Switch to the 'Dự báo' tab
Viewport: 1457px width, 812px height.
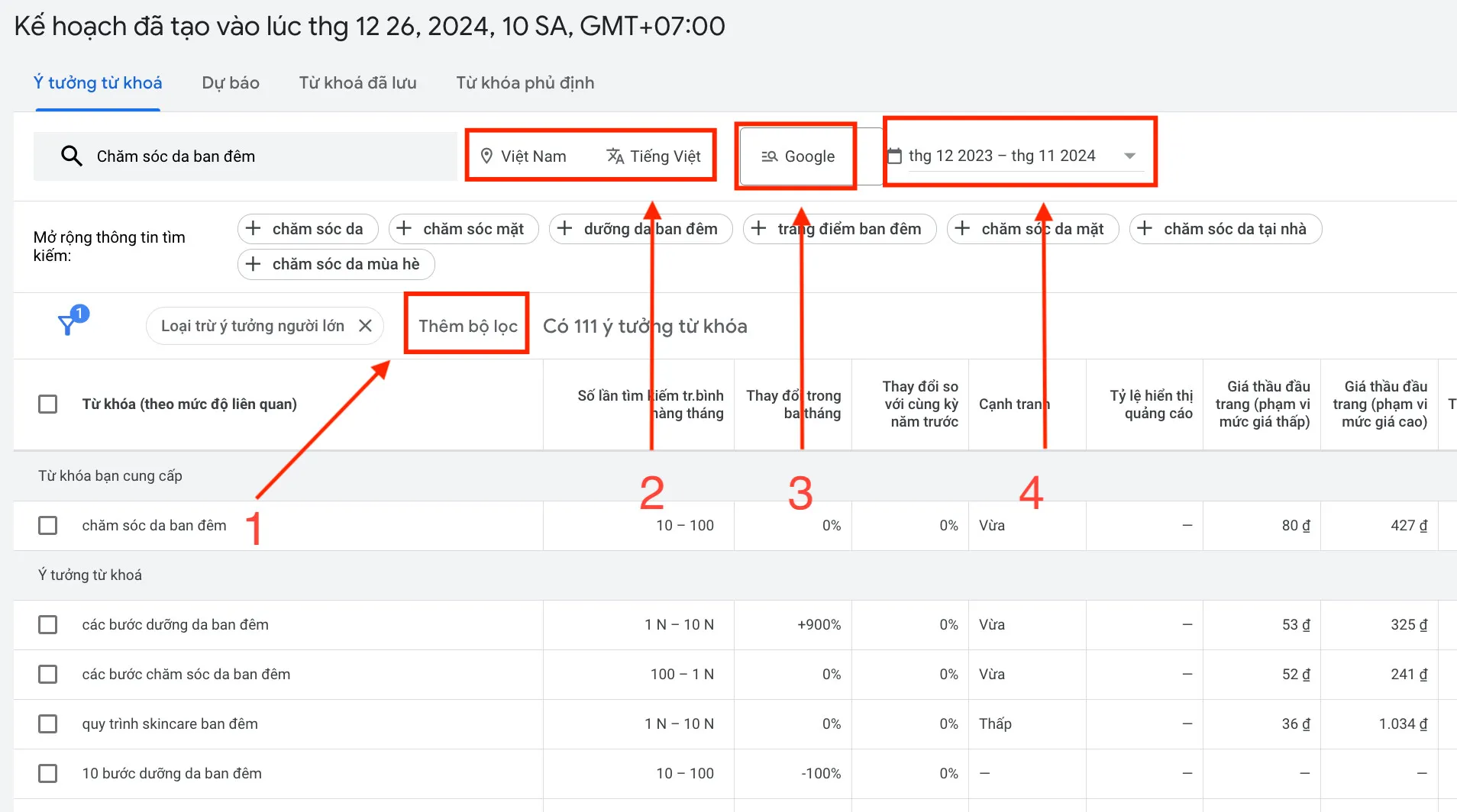point(230,83)
